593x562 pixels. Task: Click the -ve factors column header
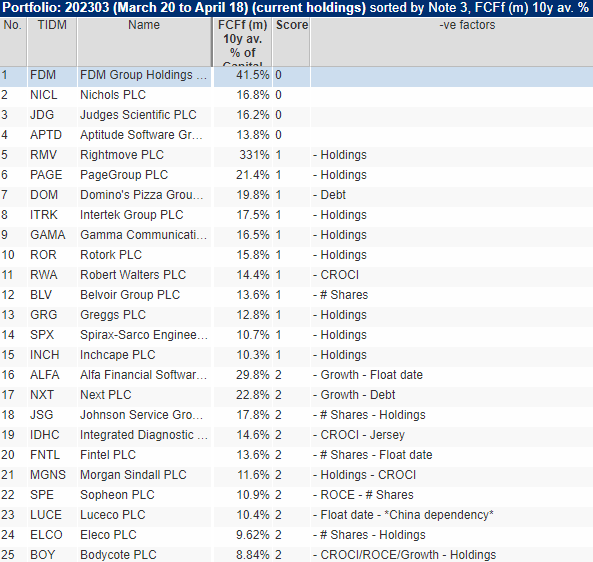click(x=452, y=42)
